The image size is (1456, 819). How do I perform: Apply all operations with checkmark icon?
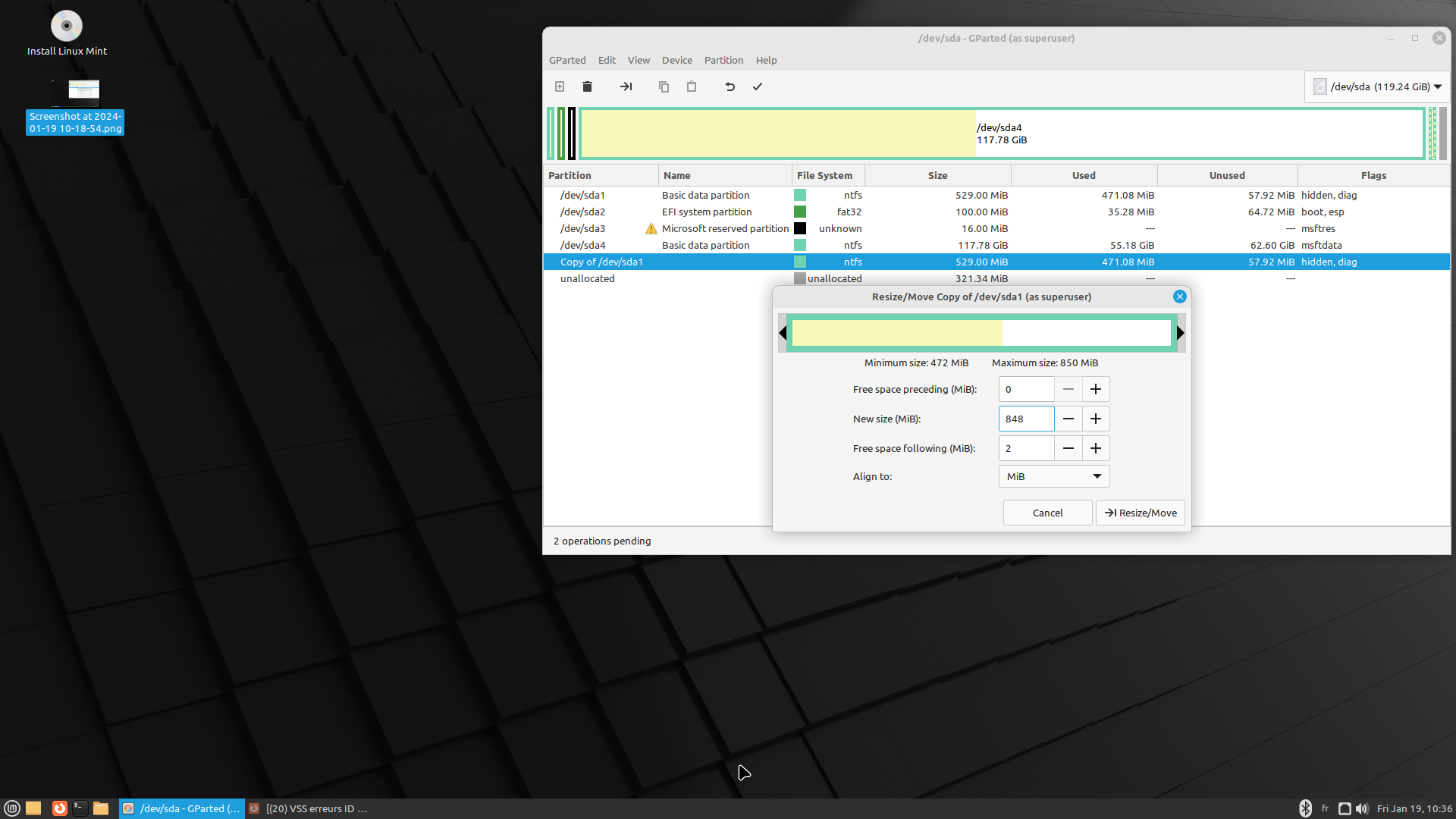point(757,86)
